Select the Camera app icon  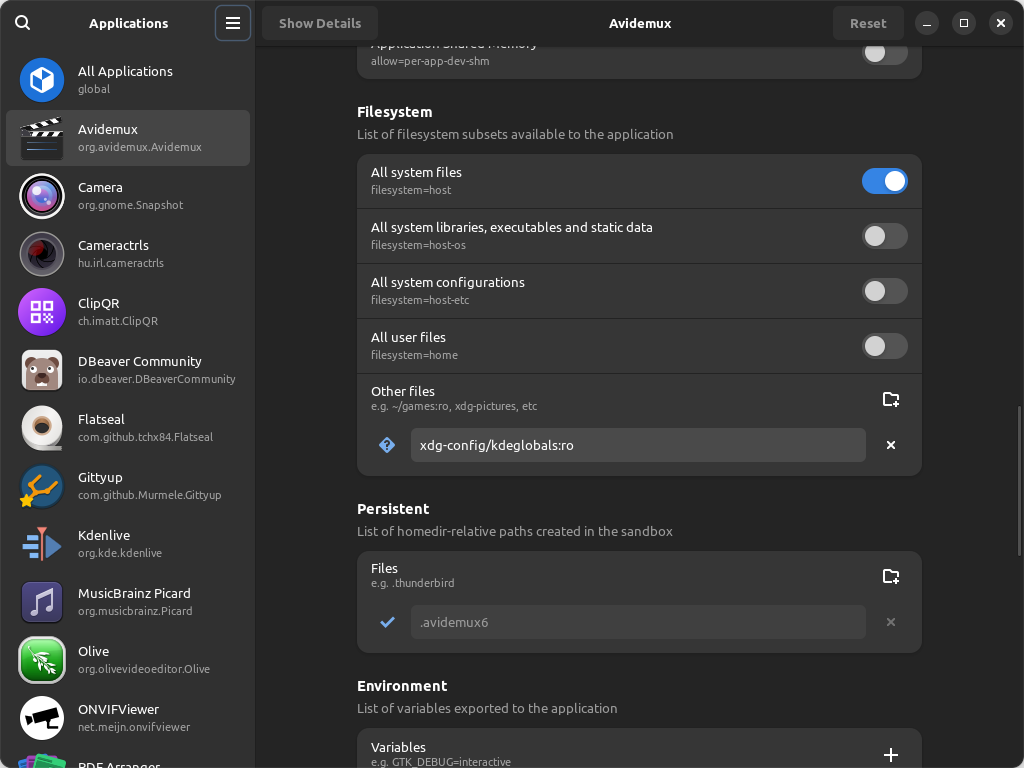(42, 196)
